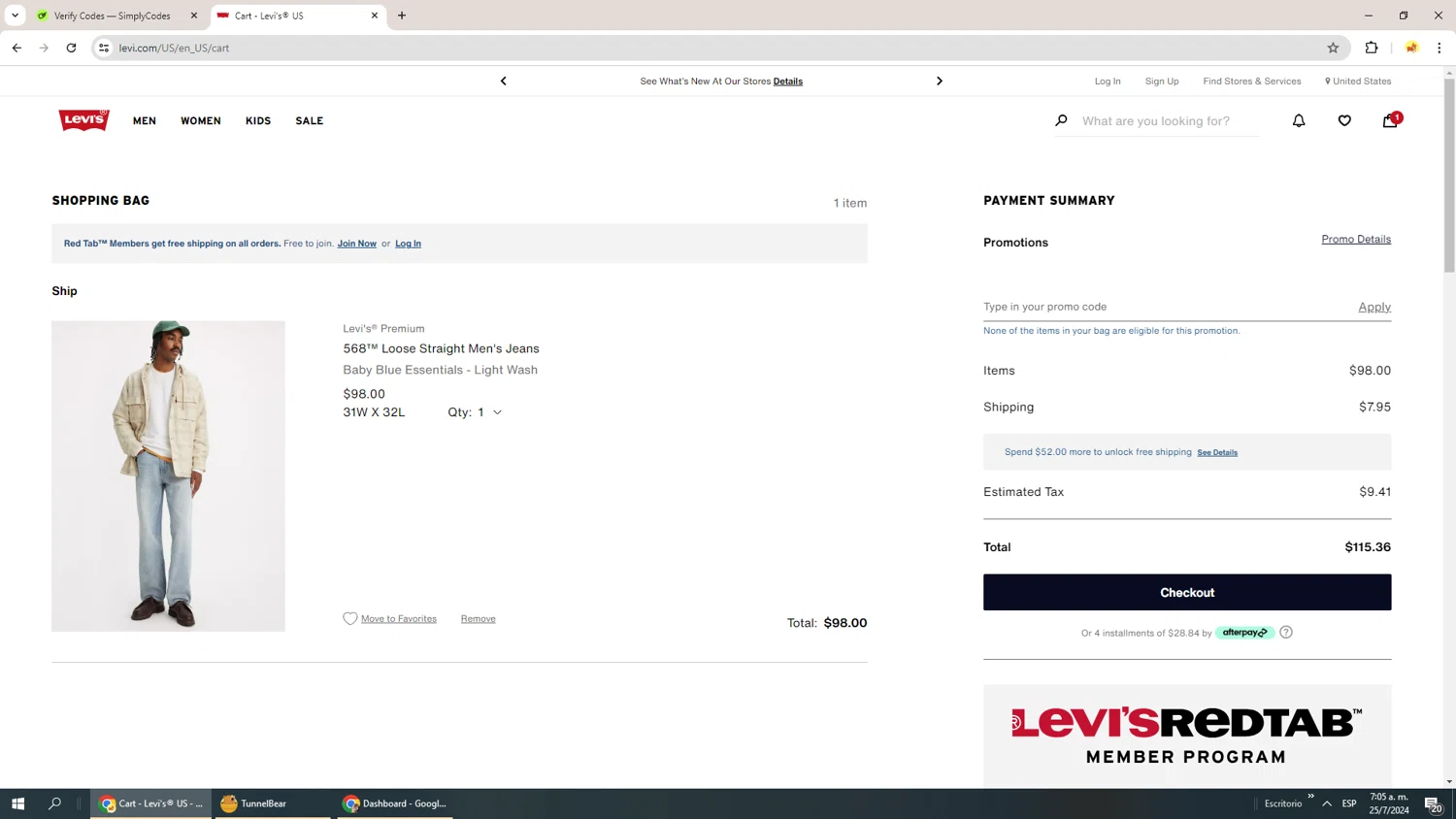The image size is (1456, 819).
Task: Open Windows Start menu
Action: pos(17,803)
